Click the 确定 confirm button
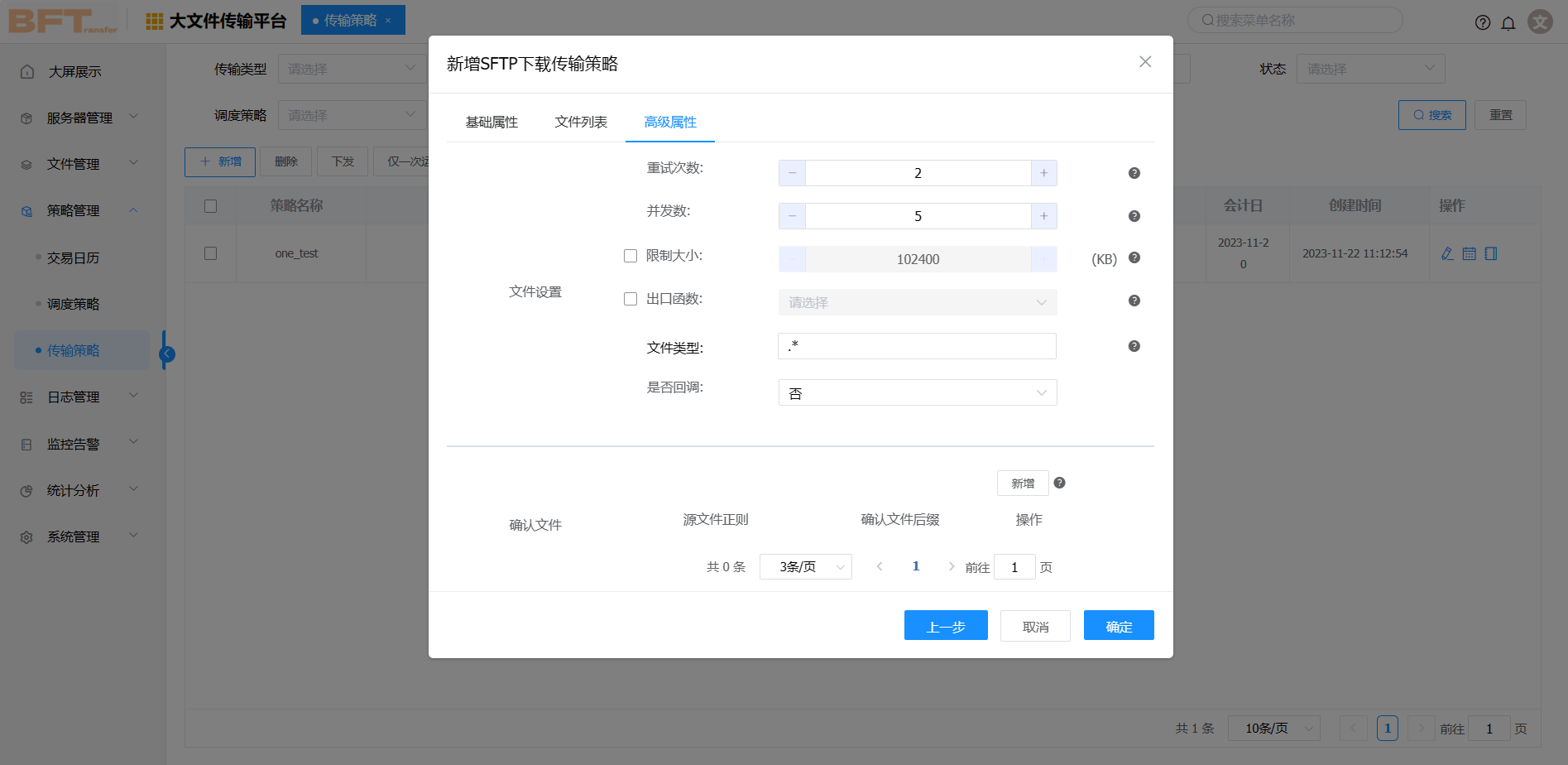The image size is (1568, 765). tap(1118, 625)
